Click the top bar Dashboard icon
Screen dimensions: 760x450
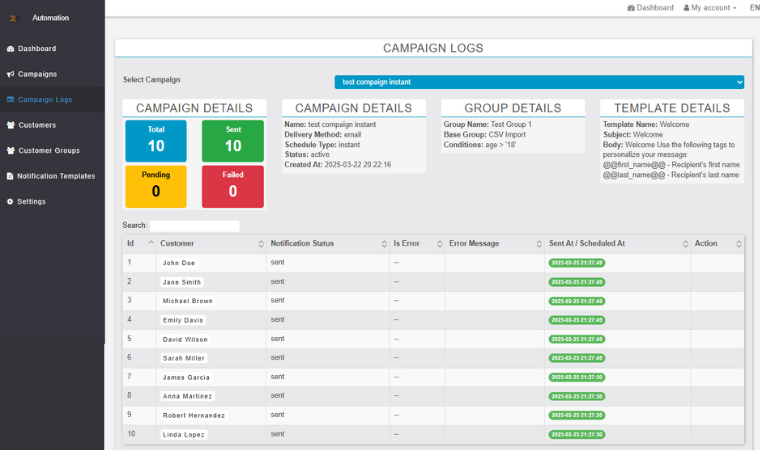(x=631, y=8)
